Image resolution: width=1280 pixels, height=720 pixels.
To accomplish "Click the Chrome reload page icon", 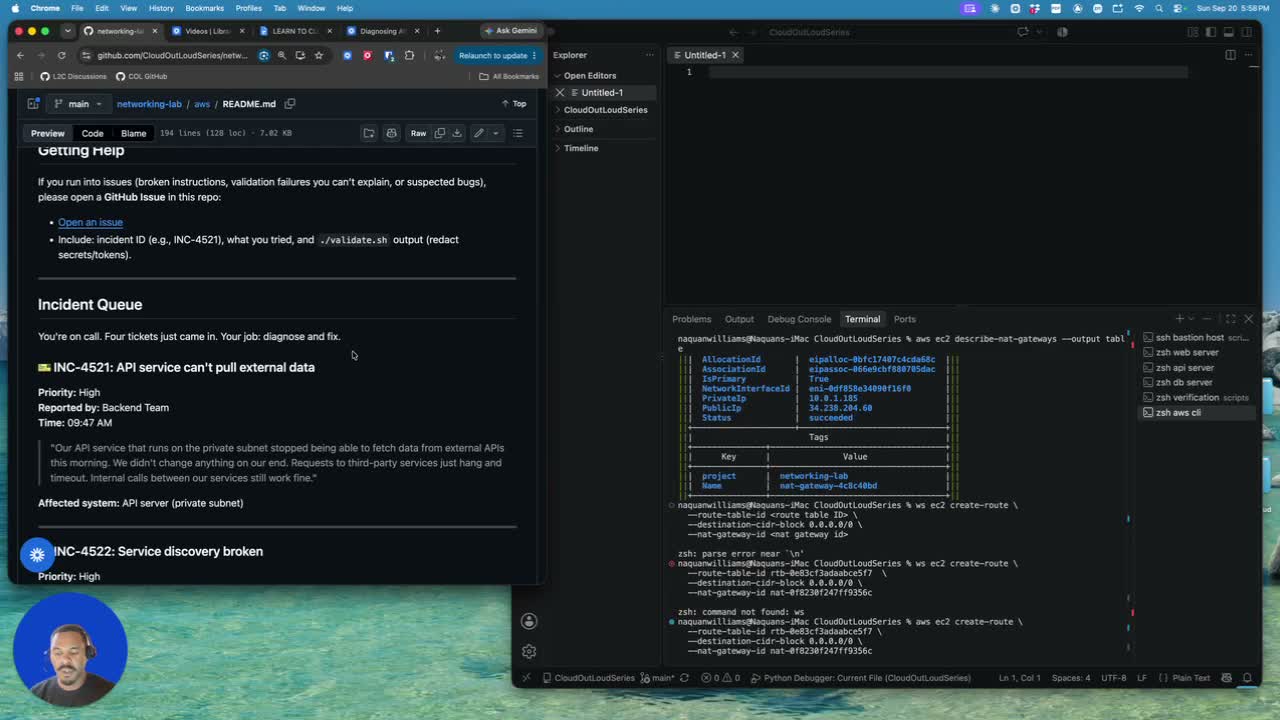I will tap(61, 56).
